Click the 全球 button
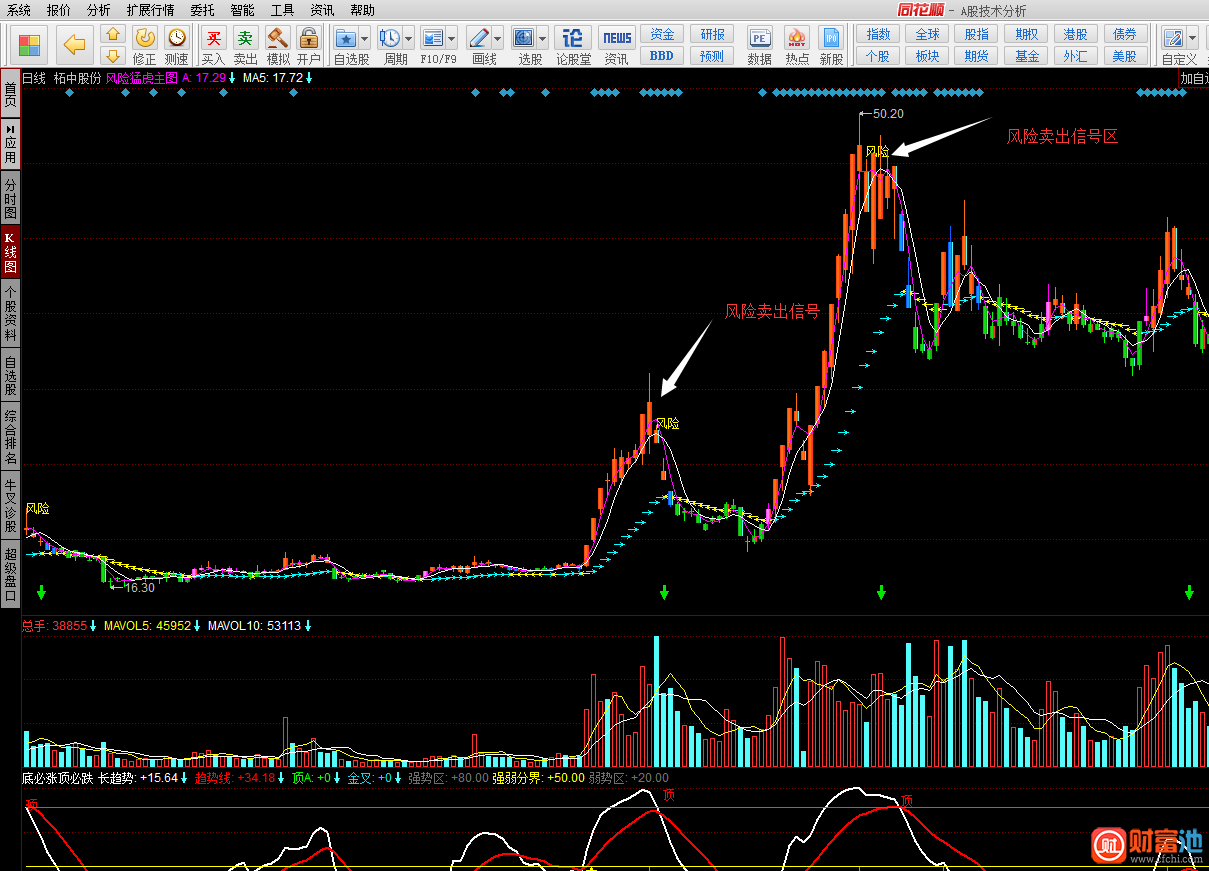This screenshot has height=871, width=1209. pyautogui.click(x=928, y=34)
